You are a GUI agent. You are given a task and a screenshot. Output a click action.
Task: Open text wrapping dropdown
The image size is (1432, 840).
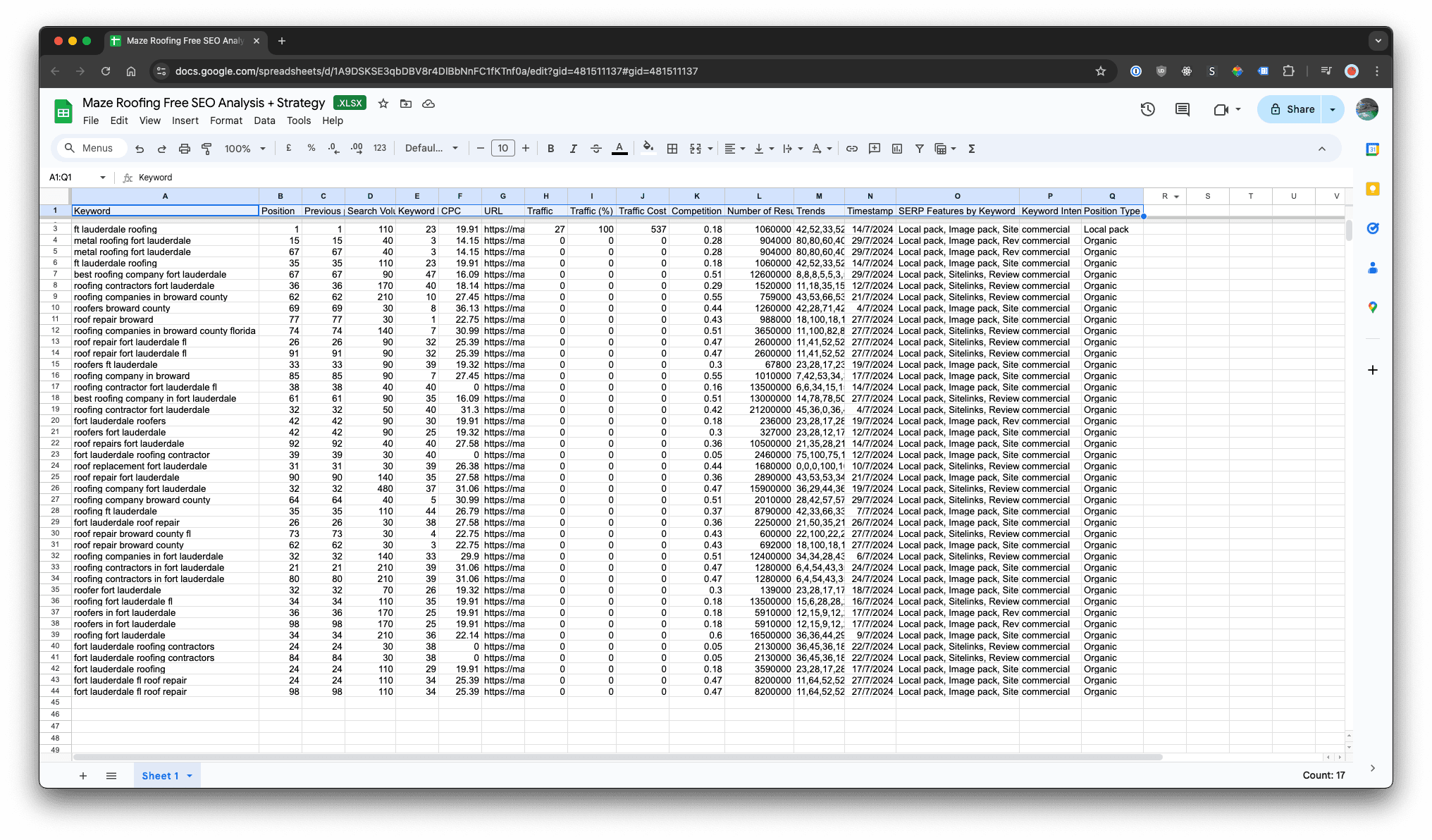point(793,149)
